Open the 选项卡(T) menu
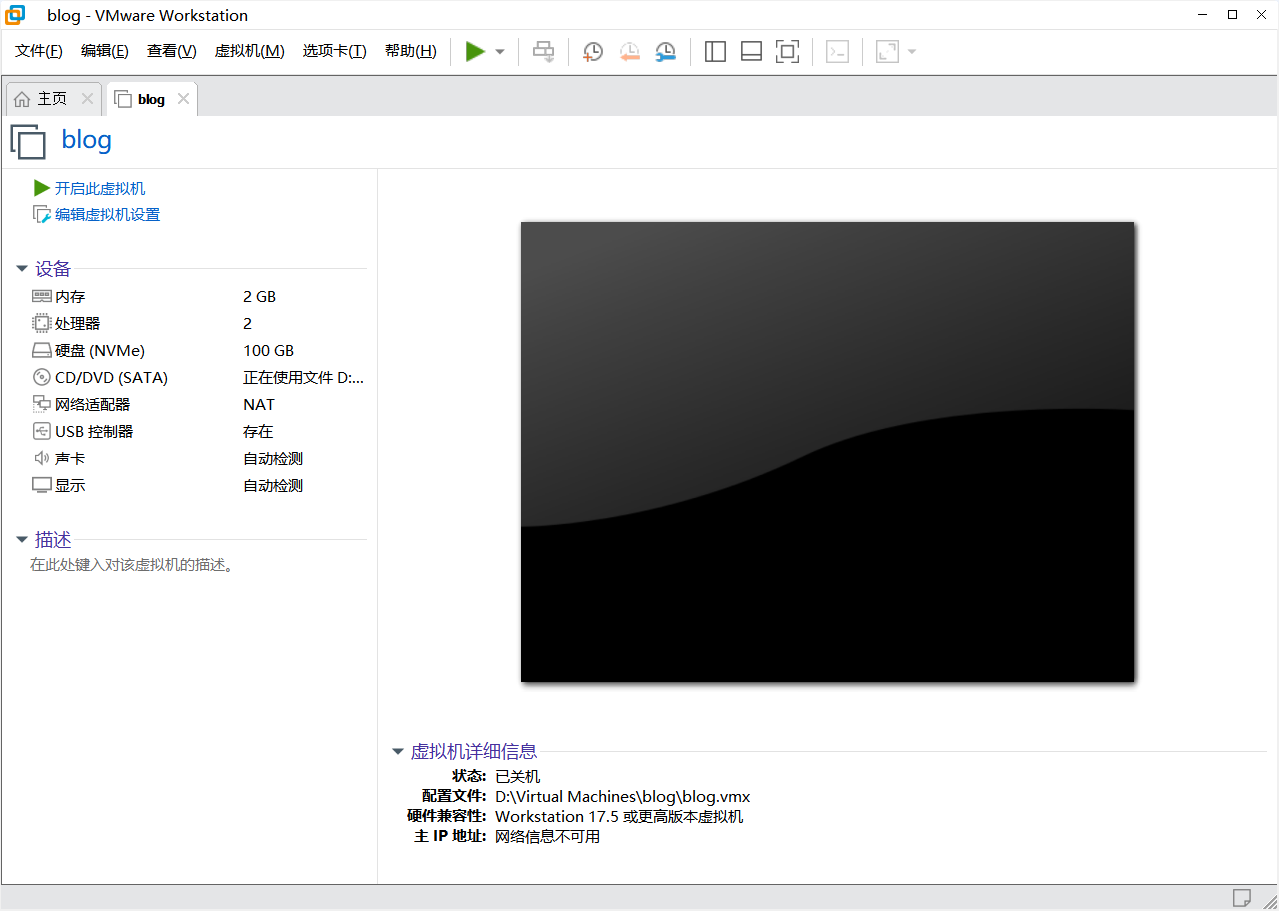 click(x=335, y=51)
